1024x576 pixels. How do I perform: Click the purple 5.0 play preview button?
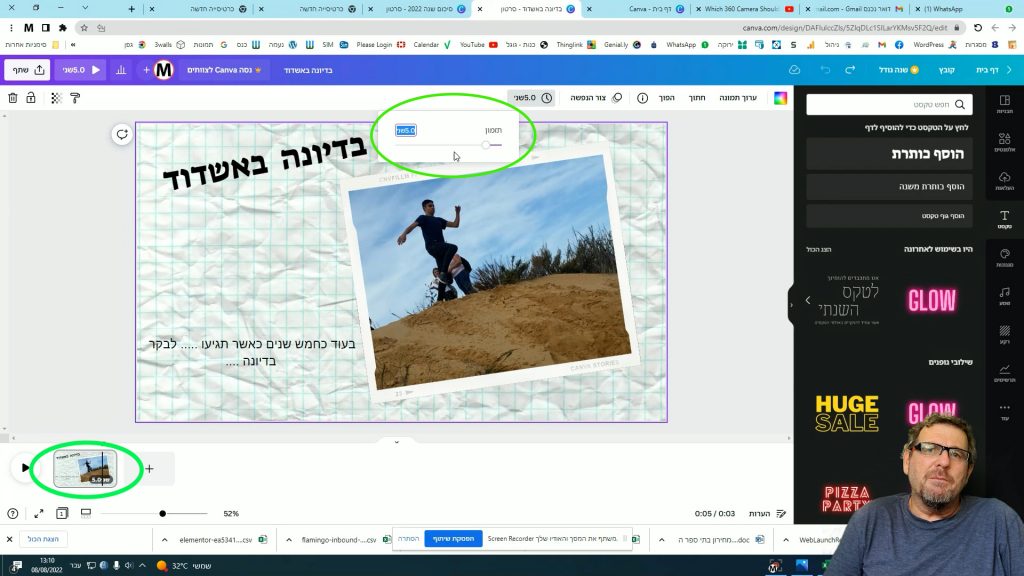[82, 70]
